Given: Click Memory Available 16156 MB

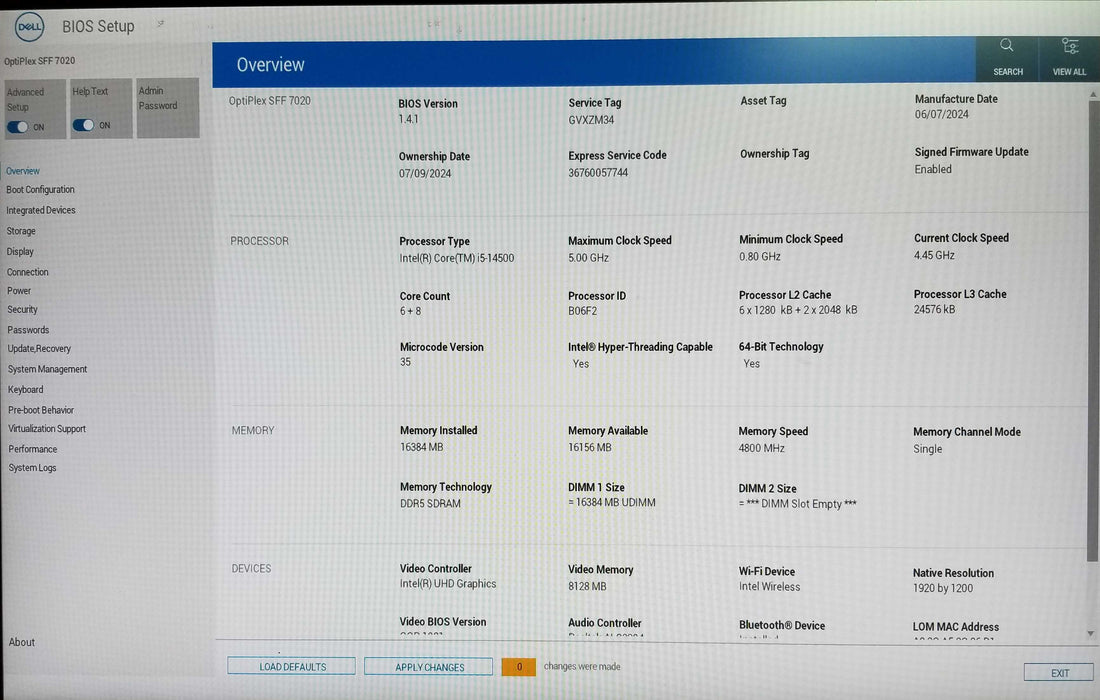Looking at the screenshot, I should point(590,447).
